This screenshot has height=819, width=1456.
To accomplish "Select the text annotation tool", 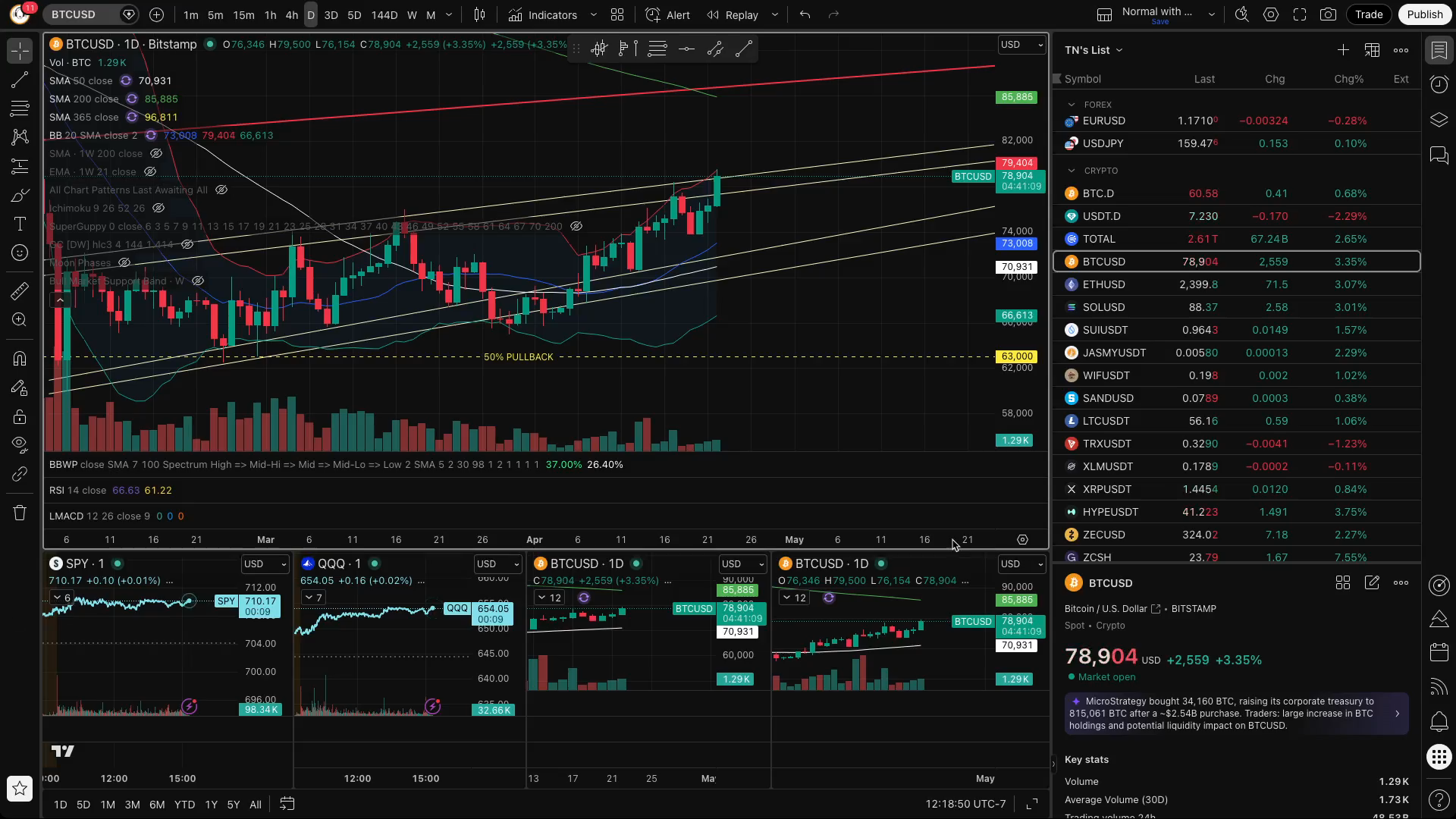I will (20, 224).
